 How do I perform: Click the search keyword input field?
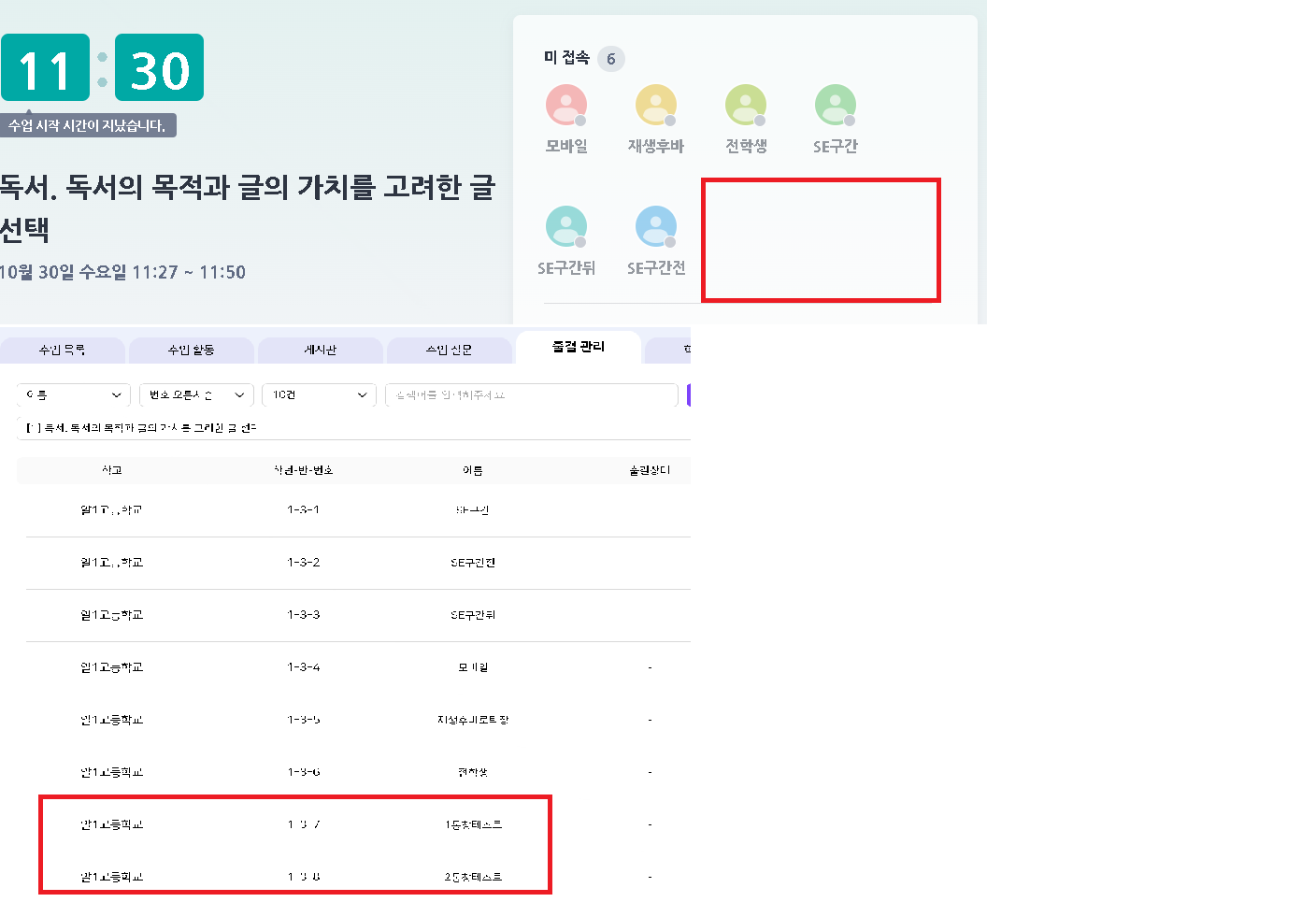pos(531,395)
